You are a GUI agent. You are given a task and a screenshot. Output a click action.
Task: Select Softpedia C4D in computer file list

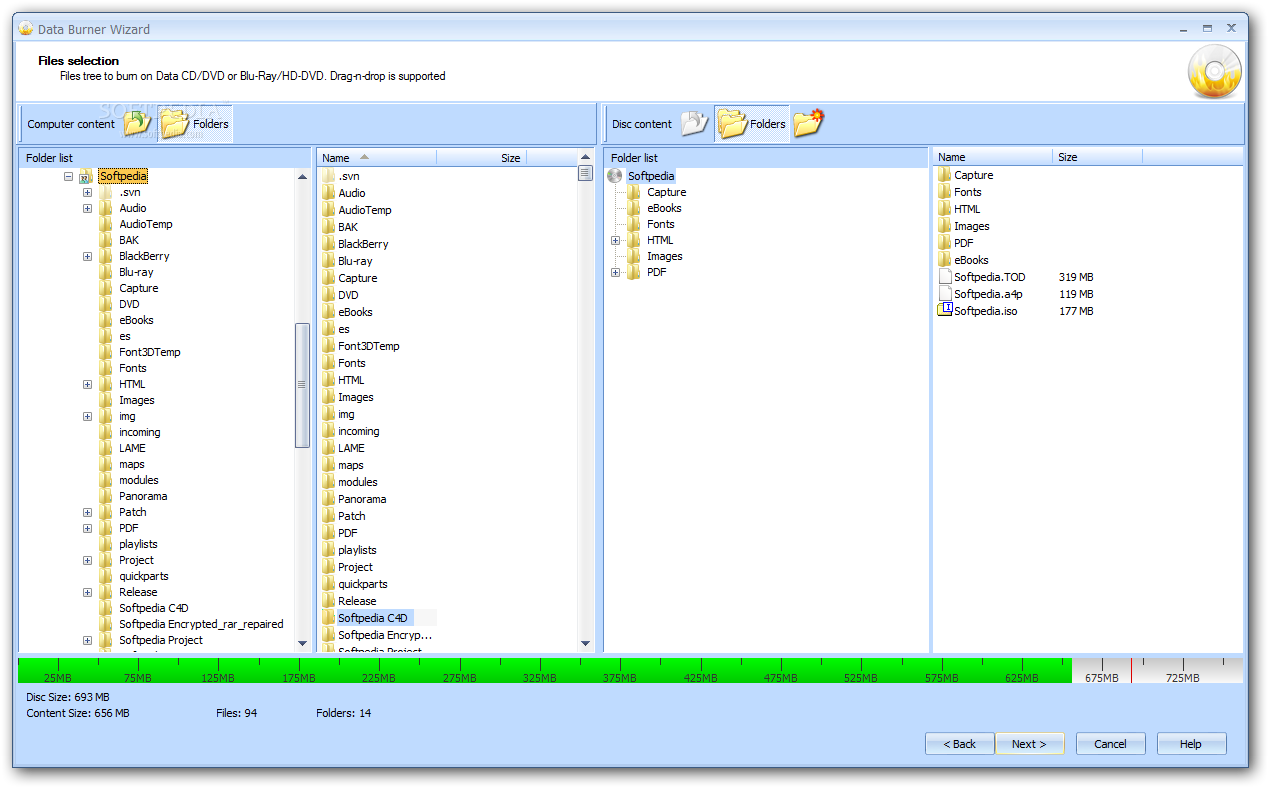(373, 618)
